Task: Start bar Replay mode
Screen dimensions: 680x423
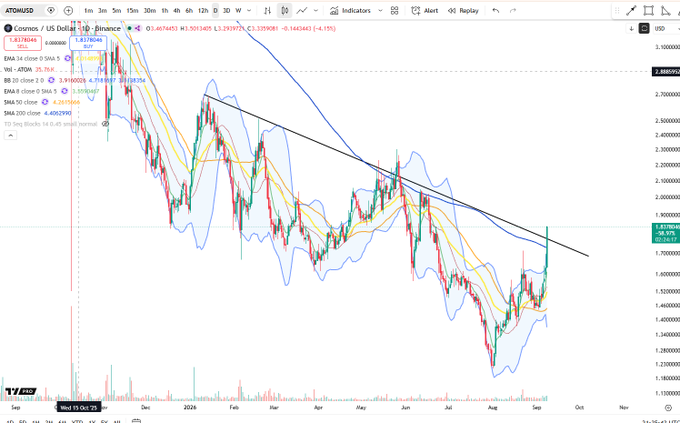Action: (x=463, y=10)
